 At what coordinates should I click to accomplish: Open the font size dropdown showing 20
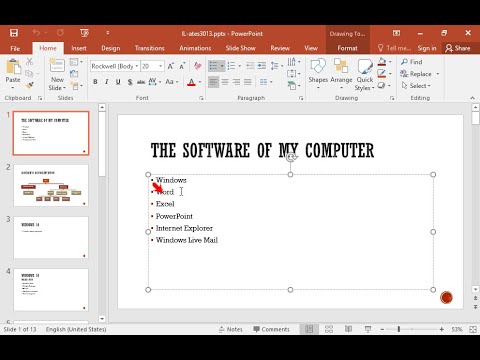coord(161,66)
